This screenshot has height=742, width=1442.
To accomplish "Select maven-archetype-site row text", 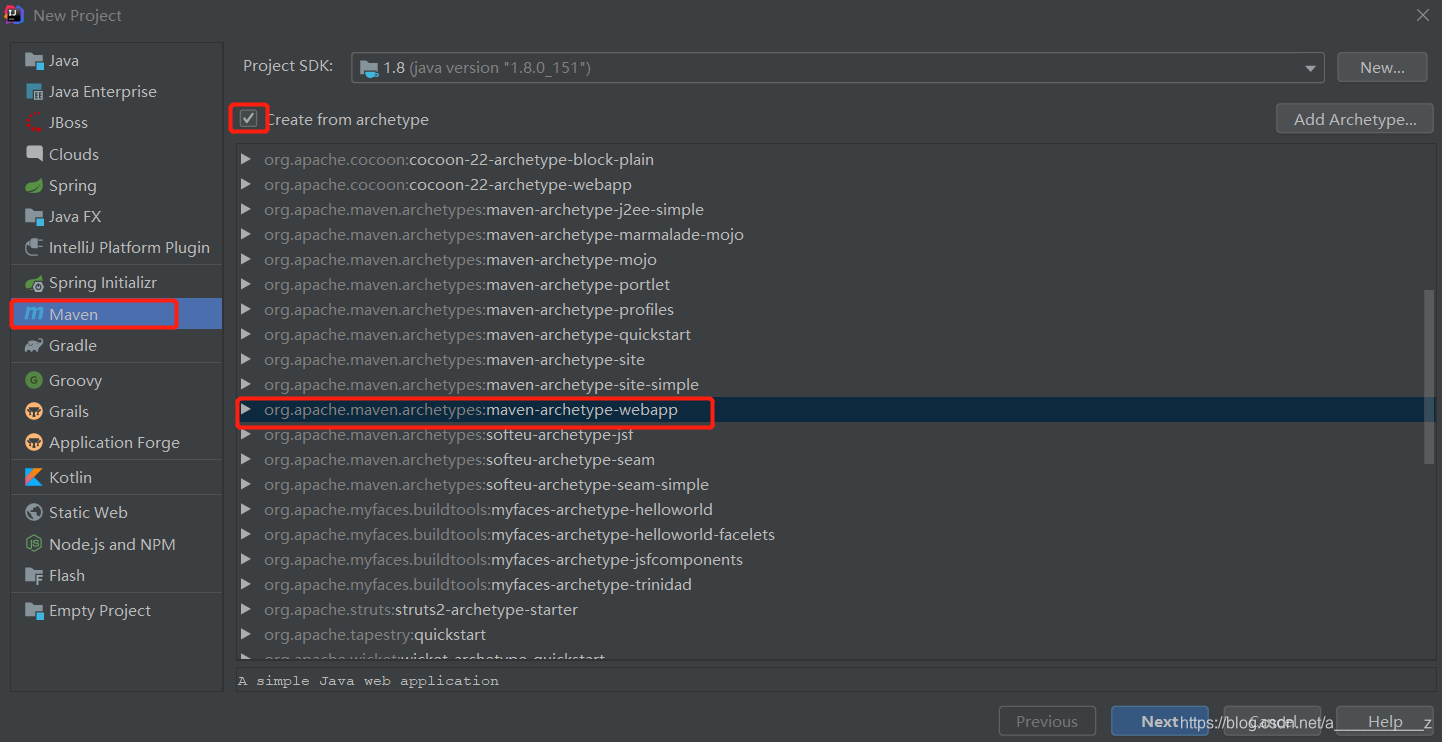I will pyautogui.click(x=454, y=359).
